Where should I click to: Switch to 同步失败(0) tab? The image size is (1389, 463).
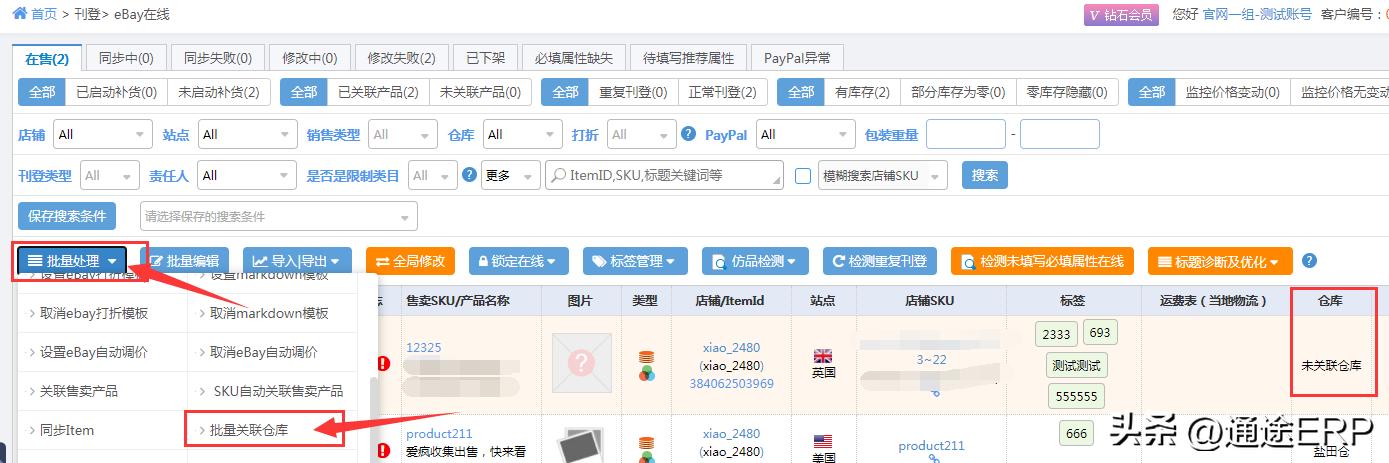(x=217, y=58)
